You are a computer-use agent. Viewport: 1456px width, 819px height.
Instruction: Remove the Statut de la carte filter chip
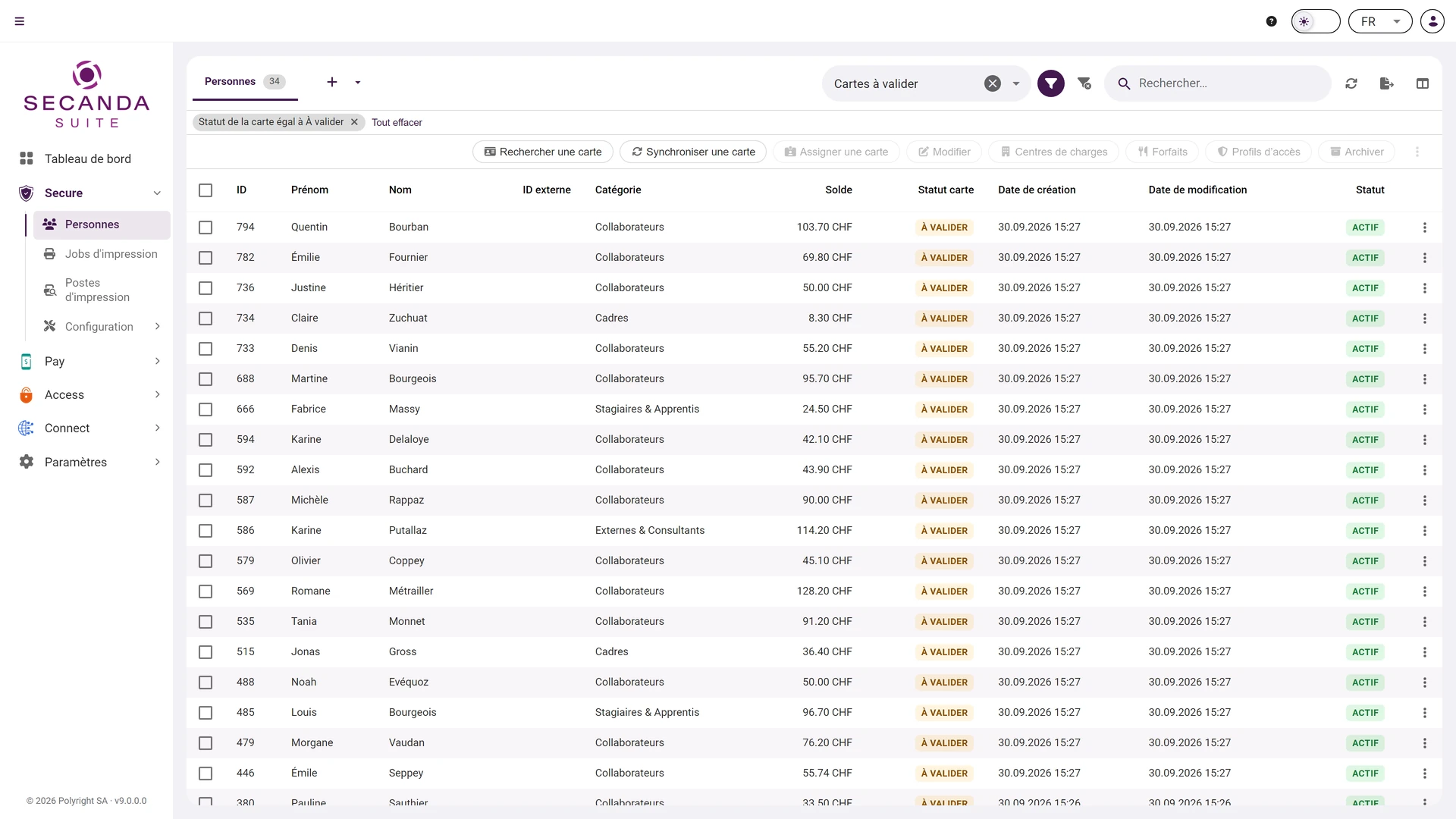click(x=354, y=122)
